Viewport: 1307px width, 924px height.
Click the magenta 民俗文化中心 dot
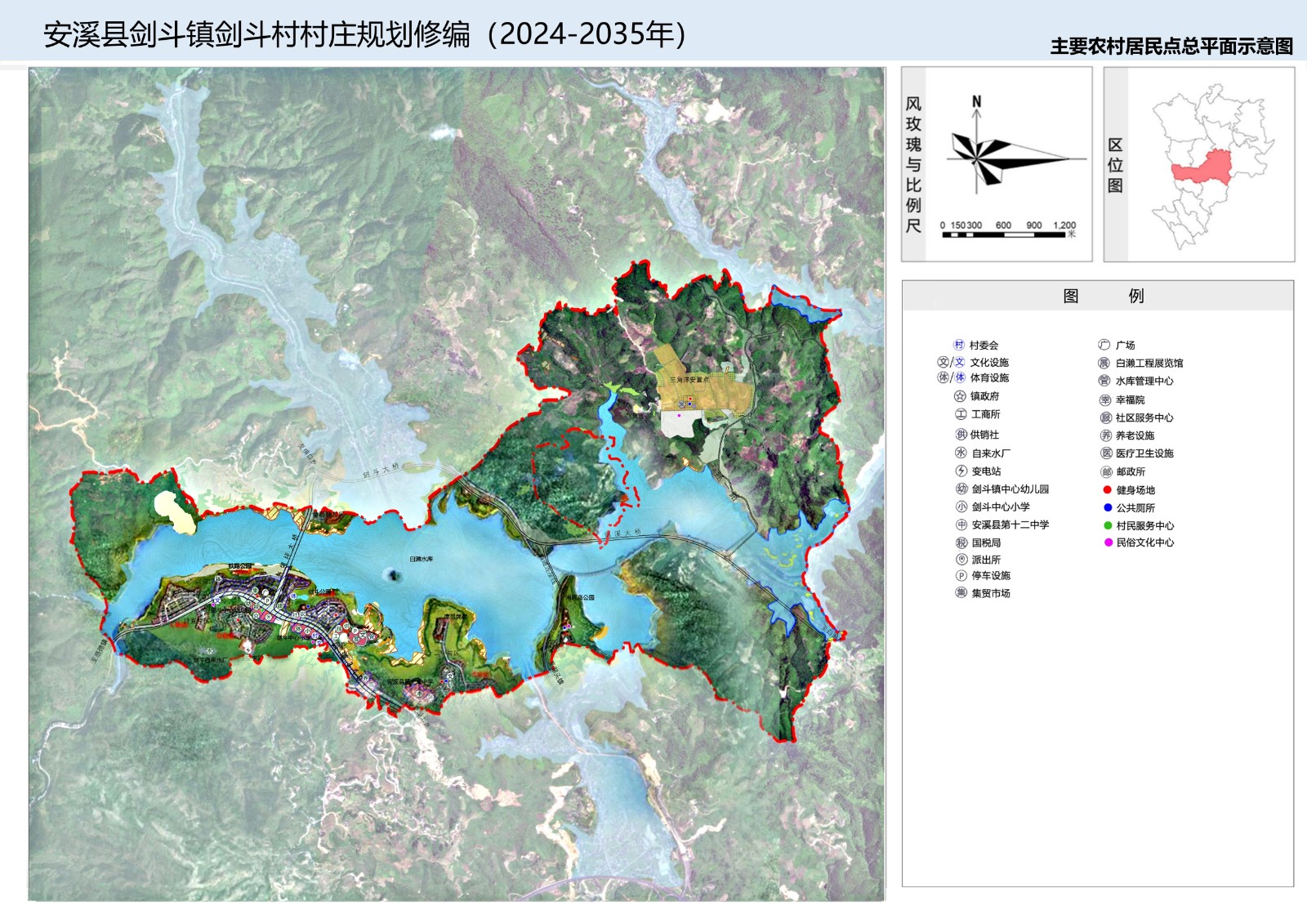(x=1108, y=542)
